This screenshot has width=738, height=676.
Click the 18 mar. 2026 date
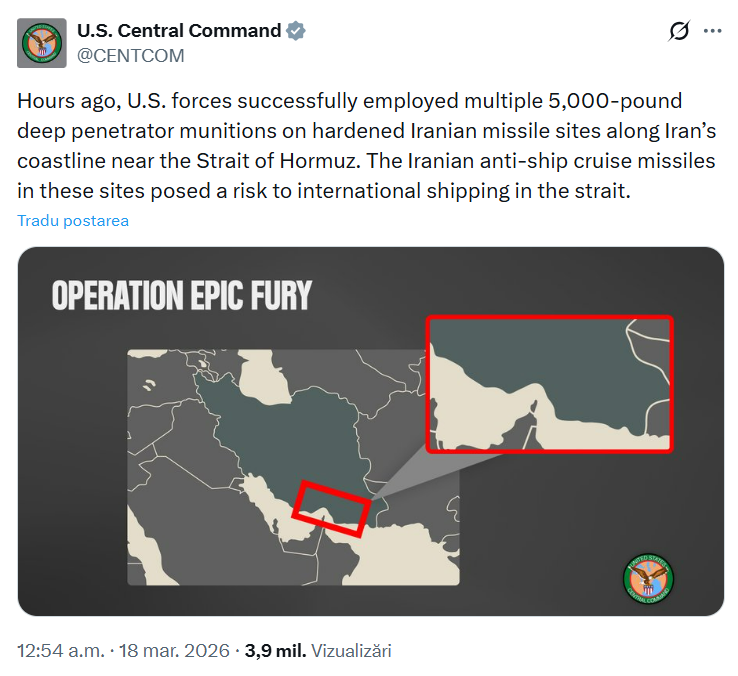(x=175, y=651)
